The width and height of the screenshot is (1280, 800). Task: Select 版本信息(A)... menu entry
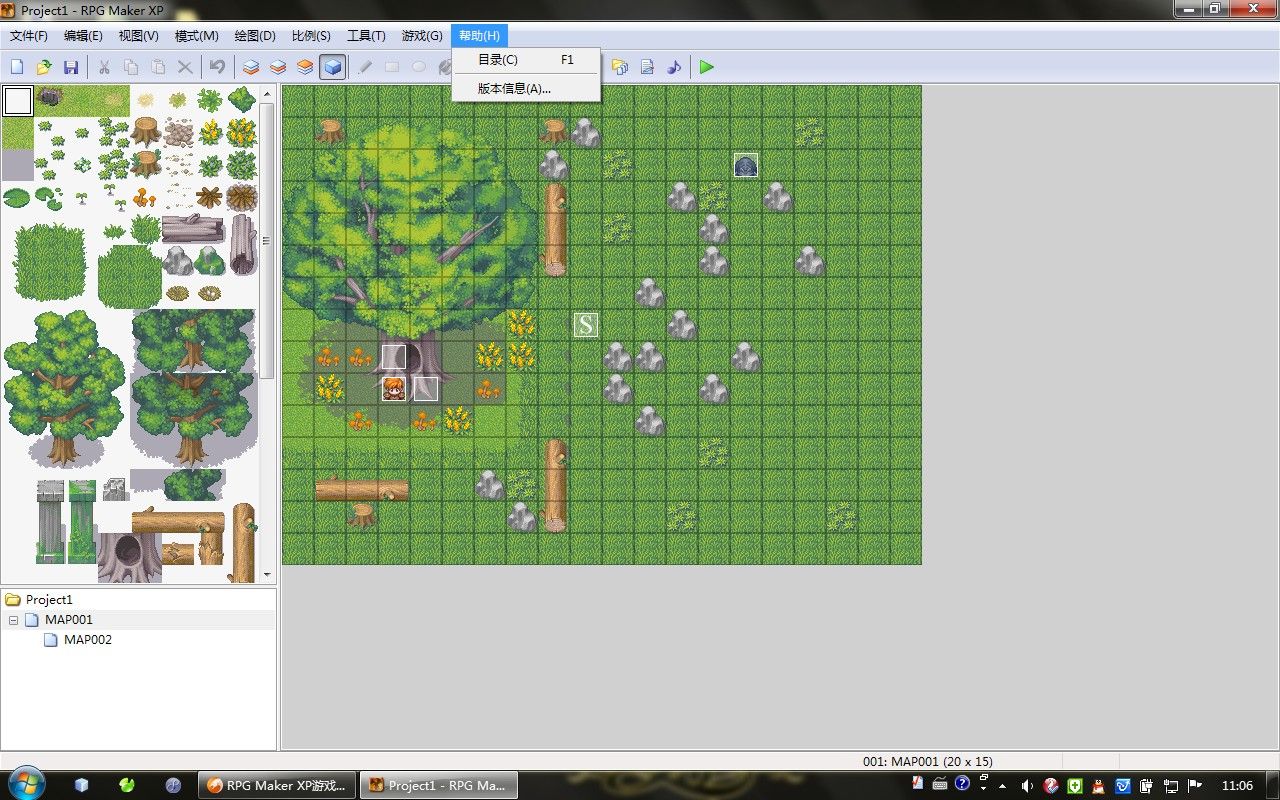click(x=514, y=88)
